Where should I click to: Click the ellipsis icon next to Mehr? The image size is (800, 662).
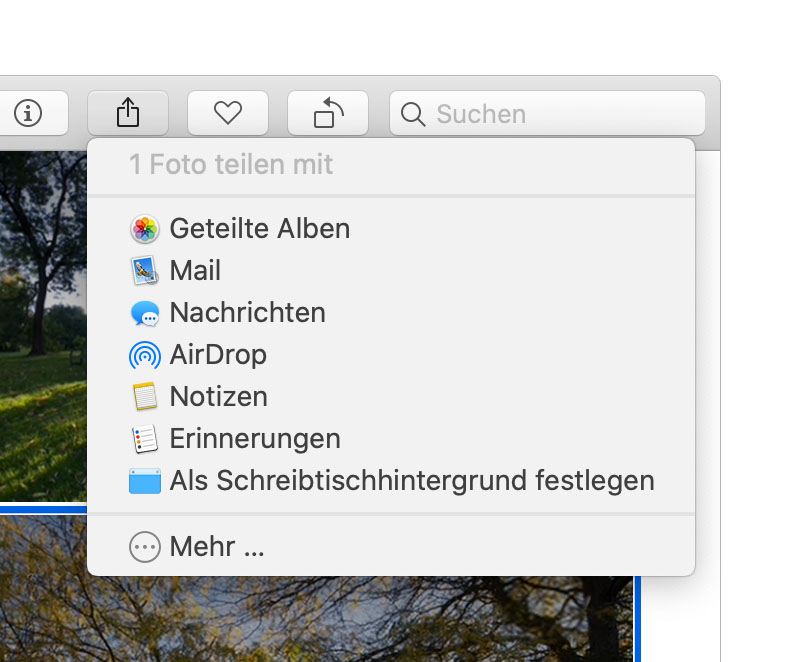click(x=145, y=547)
